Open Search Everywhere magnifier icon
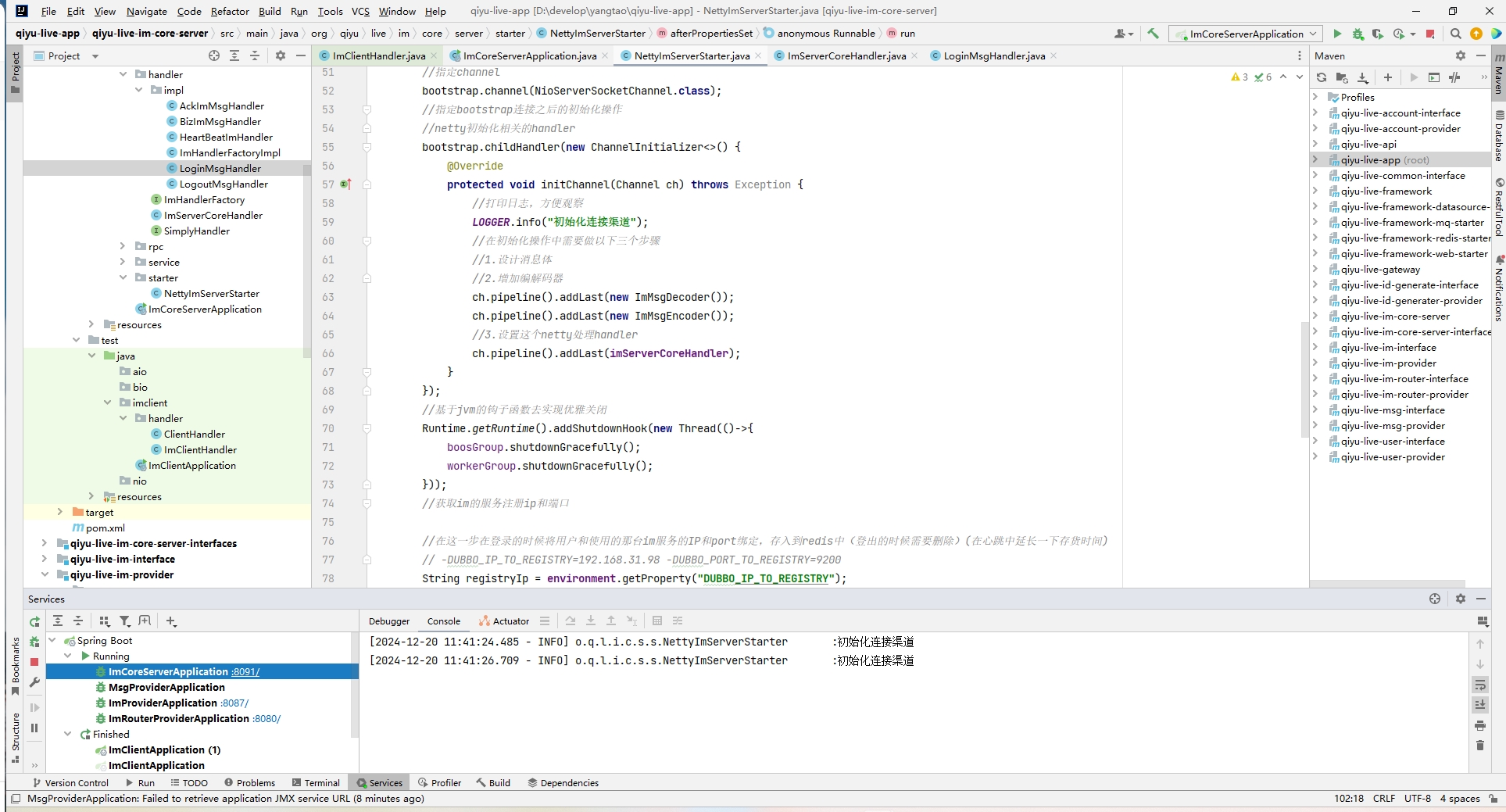This screenshot has height=812, width=1506. pos(1455,34)
